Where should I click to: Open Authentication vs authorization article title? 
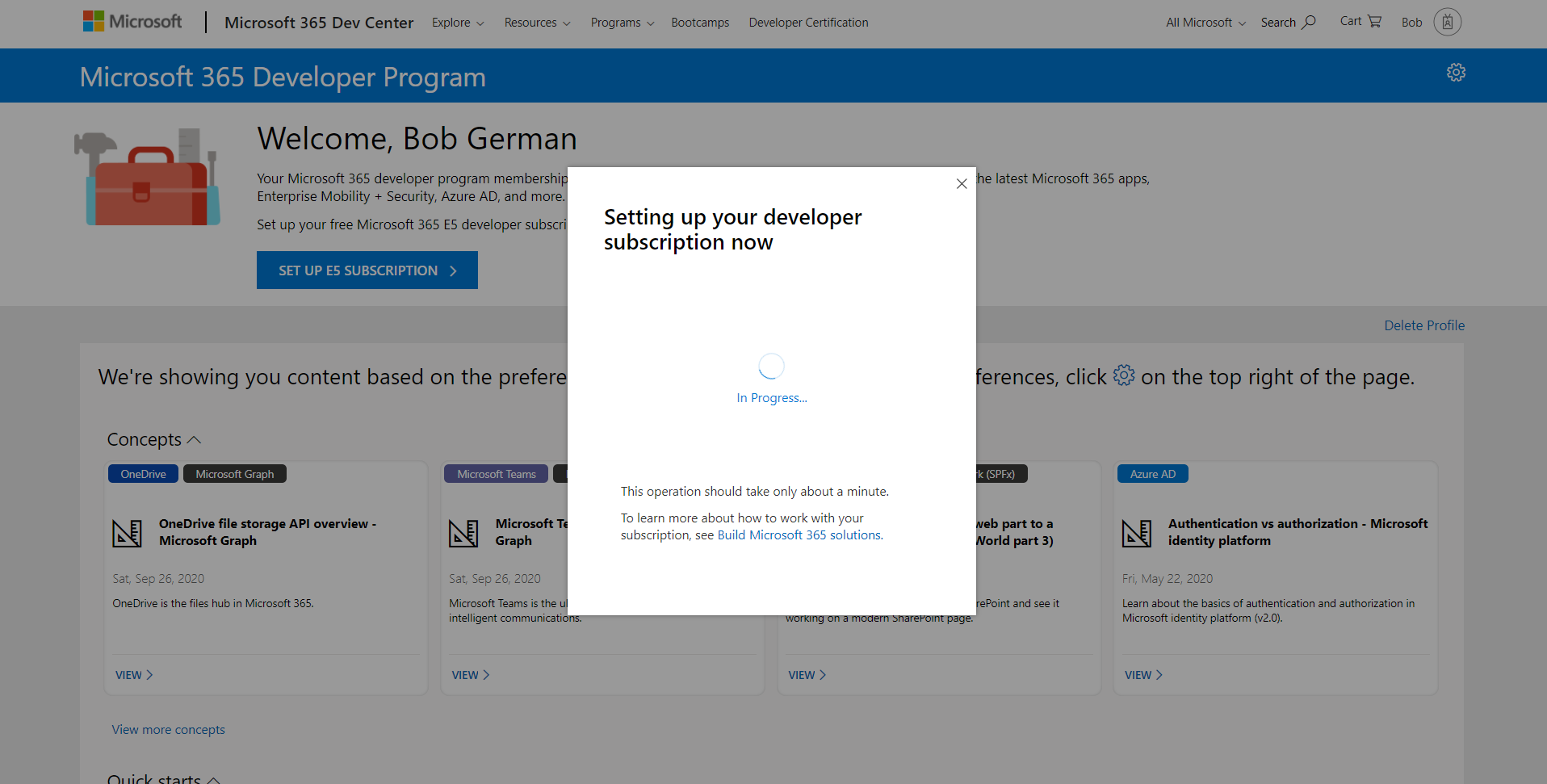(x=1298, y=532)
